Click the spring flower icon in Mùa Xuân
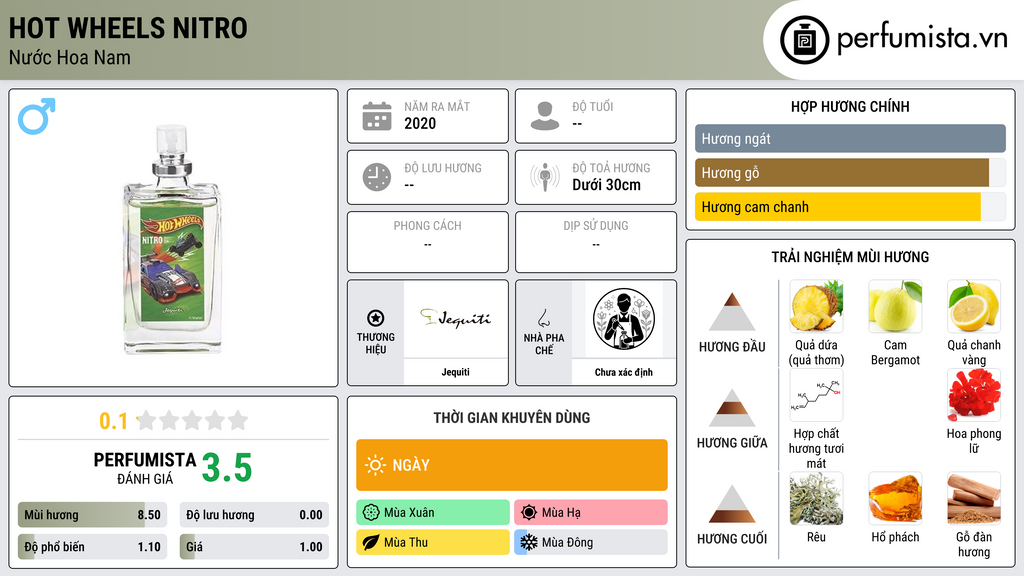This screenshot has width=1024, height=576. pyautogui.click(x=371, y=512)
